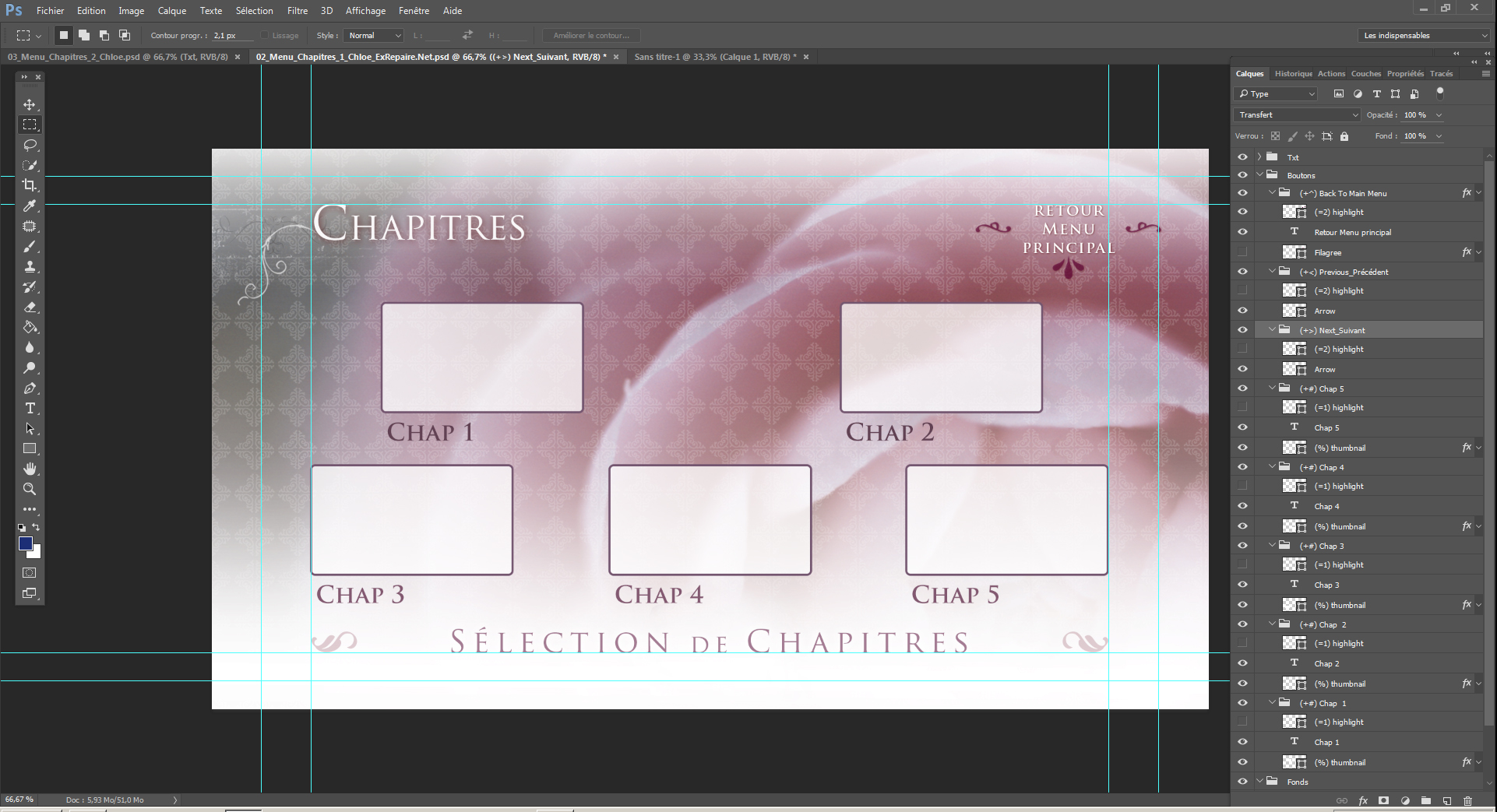
Task: Open the Style dropdown set to Normal
Action: click(374, 36)
